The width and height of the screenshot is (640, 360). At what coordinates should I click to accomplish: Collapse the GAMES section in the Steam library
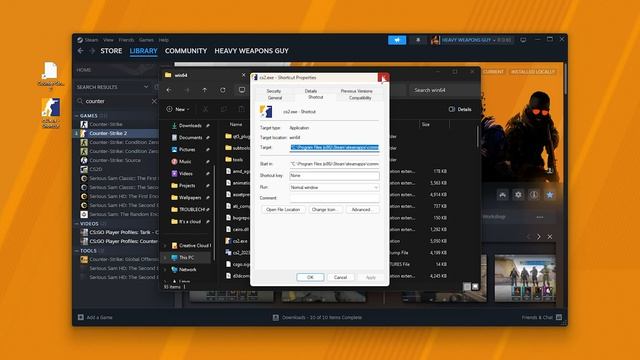click(x=77, y=116)
